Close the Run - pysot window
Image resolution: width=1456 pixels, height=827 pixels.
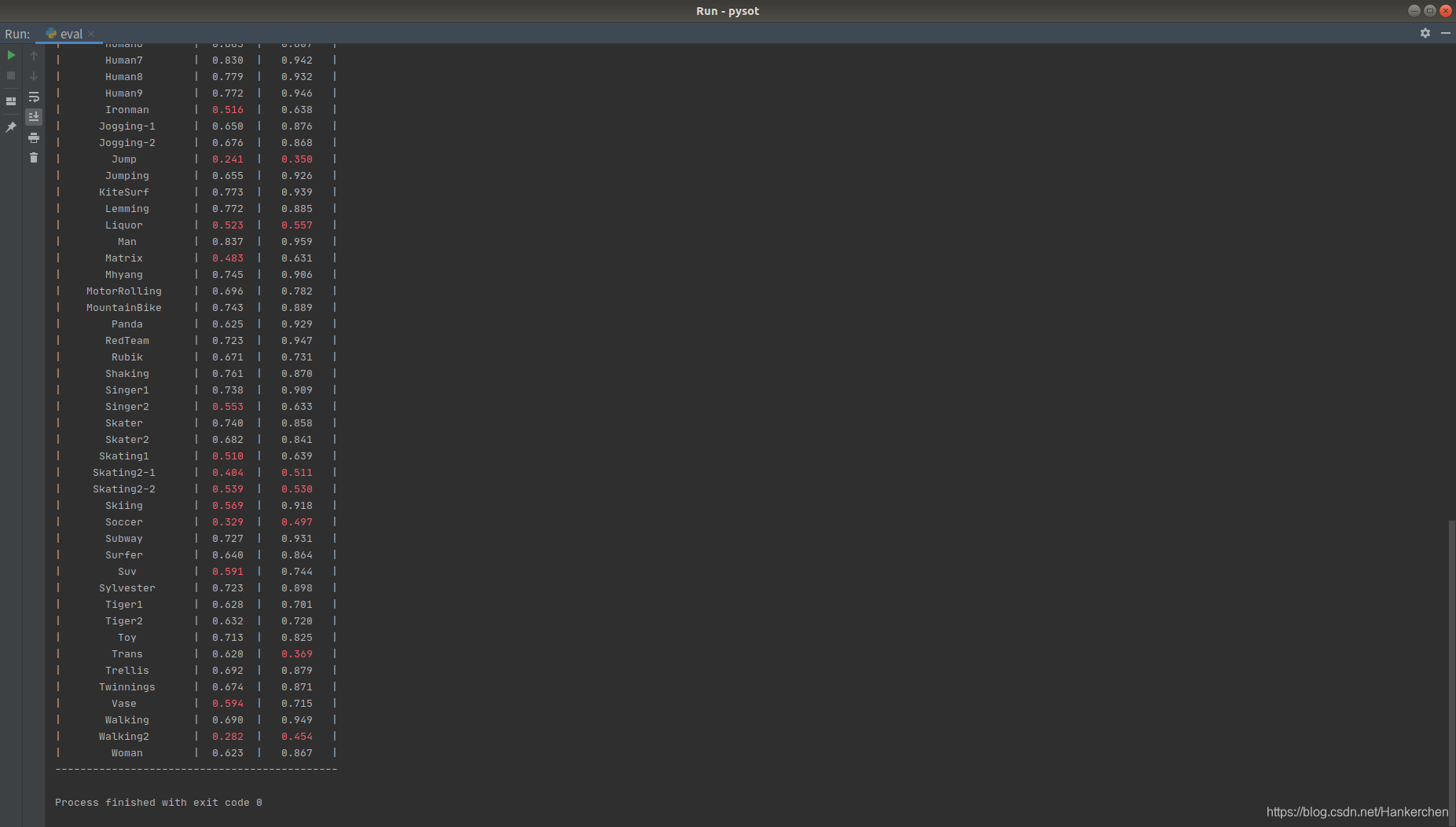1446,11
